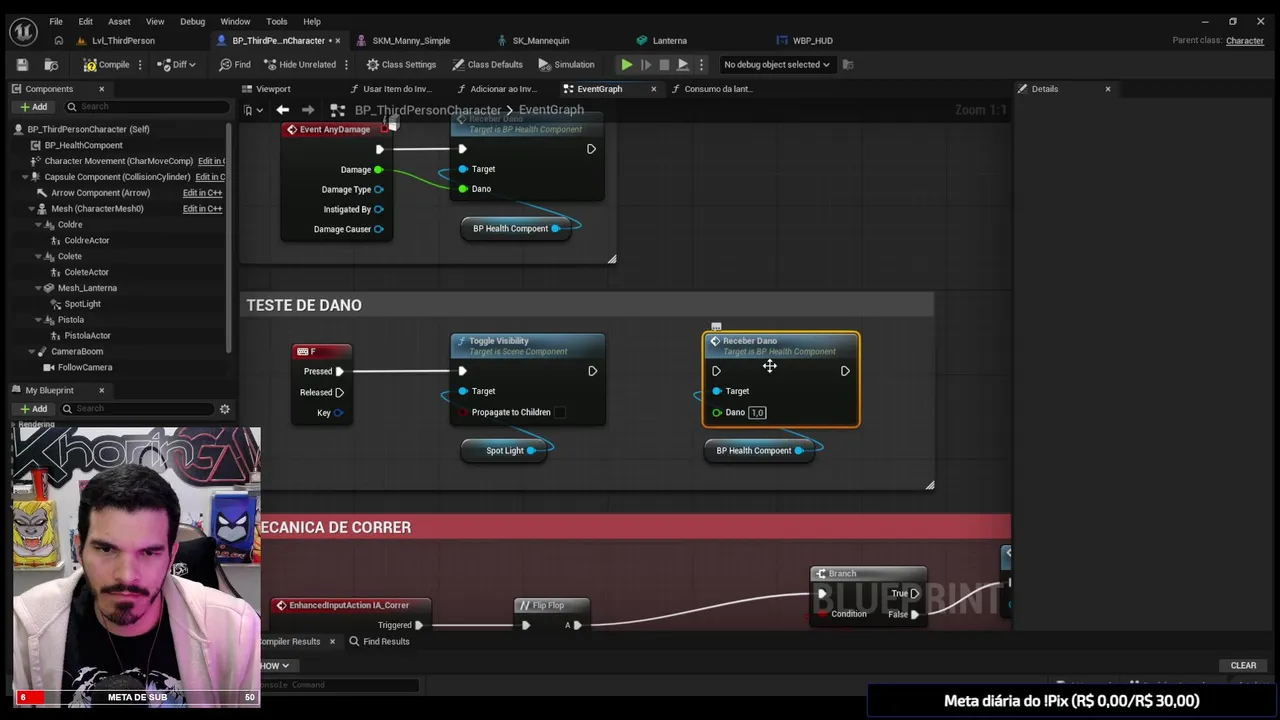The image size is (1280, 720).
Task: Select the FollowCamera component
Action: click(x=84, y=368)
